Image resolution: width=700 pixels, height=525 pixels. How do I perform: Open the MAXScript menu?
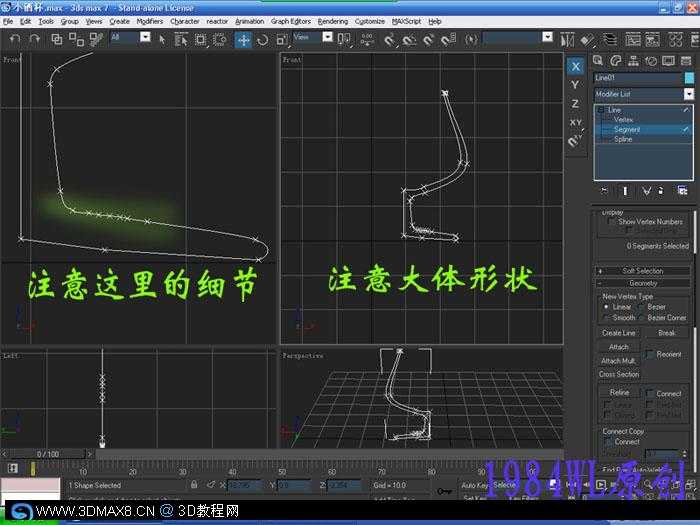pyautogui.click(x=406, y=21)
